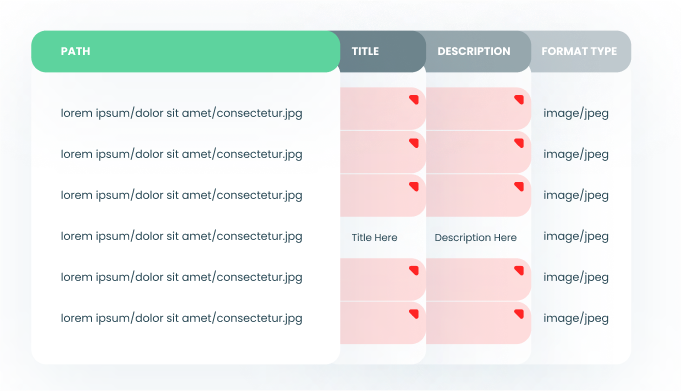681x391 pixels.
Task: Click red marker in last row Description cell
Action: (x=519, y=314)
